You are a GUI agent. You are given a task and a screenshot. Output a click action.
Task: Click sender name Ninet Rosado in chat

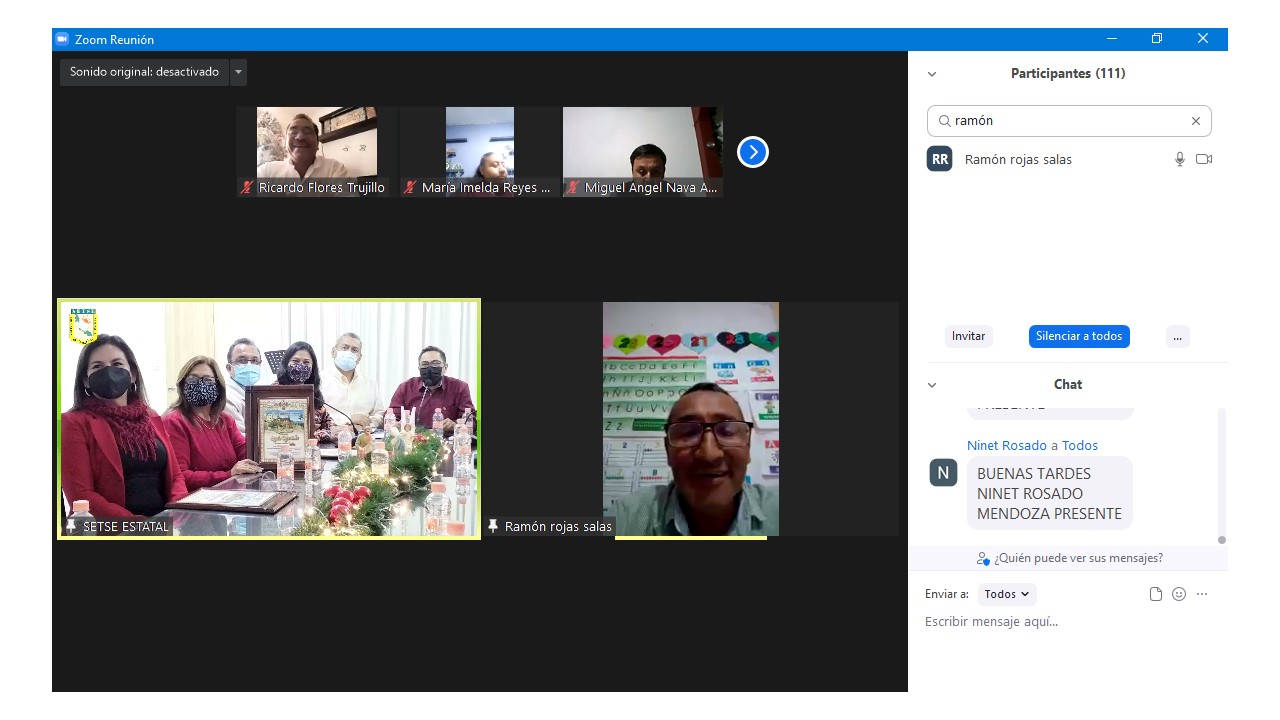[1007, 446]
